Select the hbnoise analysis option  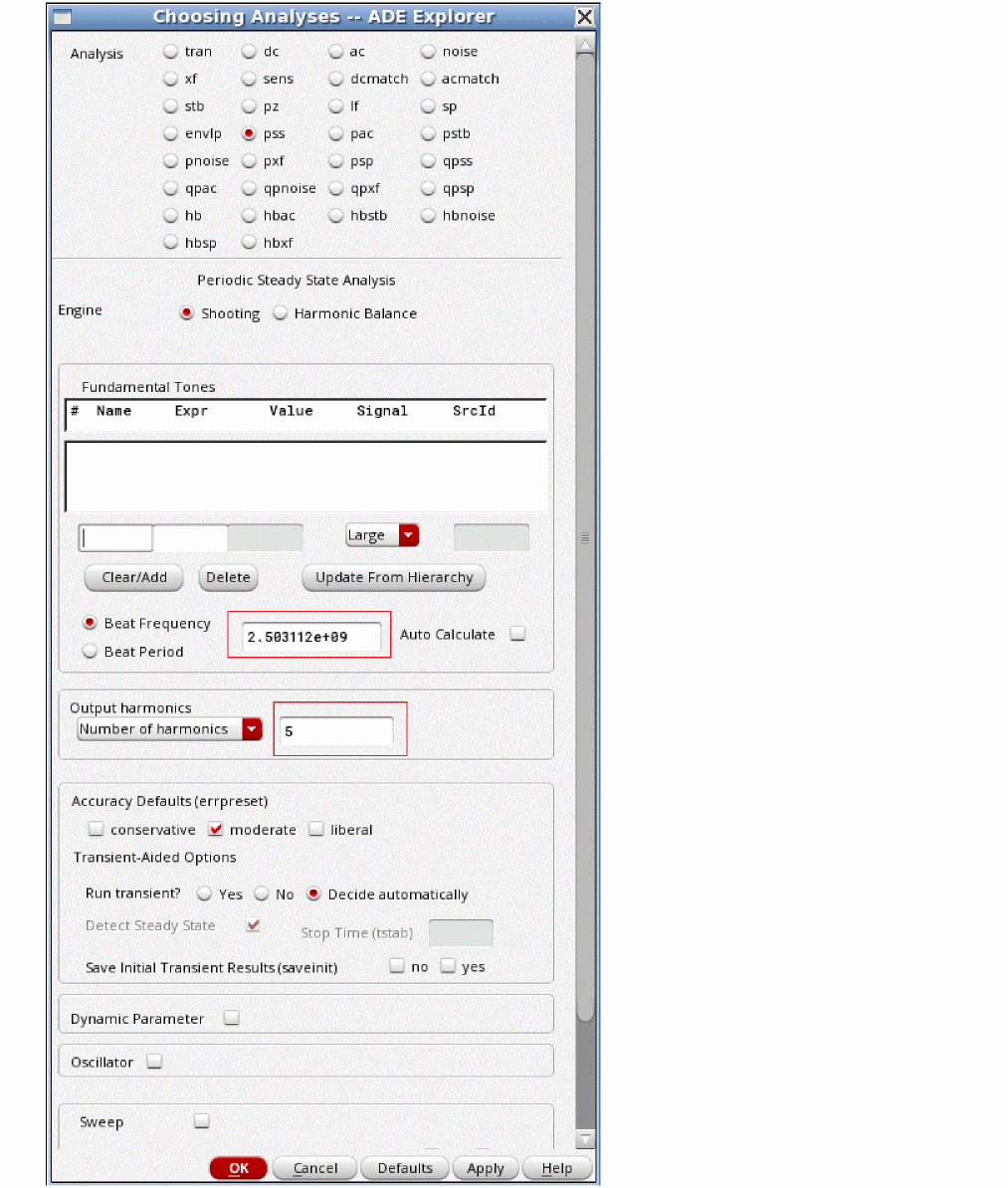[x=429, y=216]
